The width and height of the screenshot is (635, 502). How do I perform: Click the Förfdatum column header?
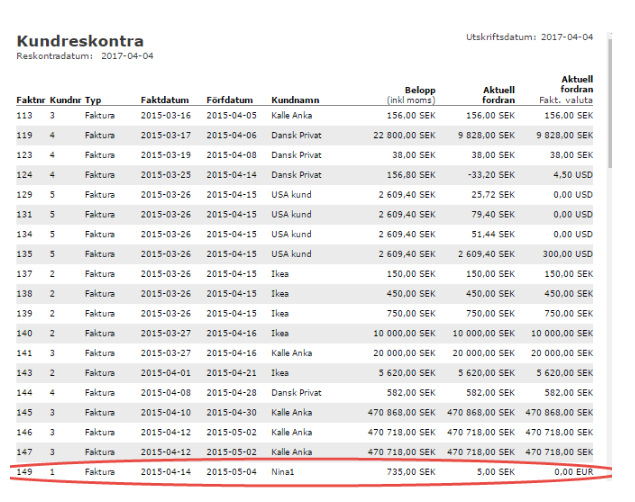tap(228, 100)
